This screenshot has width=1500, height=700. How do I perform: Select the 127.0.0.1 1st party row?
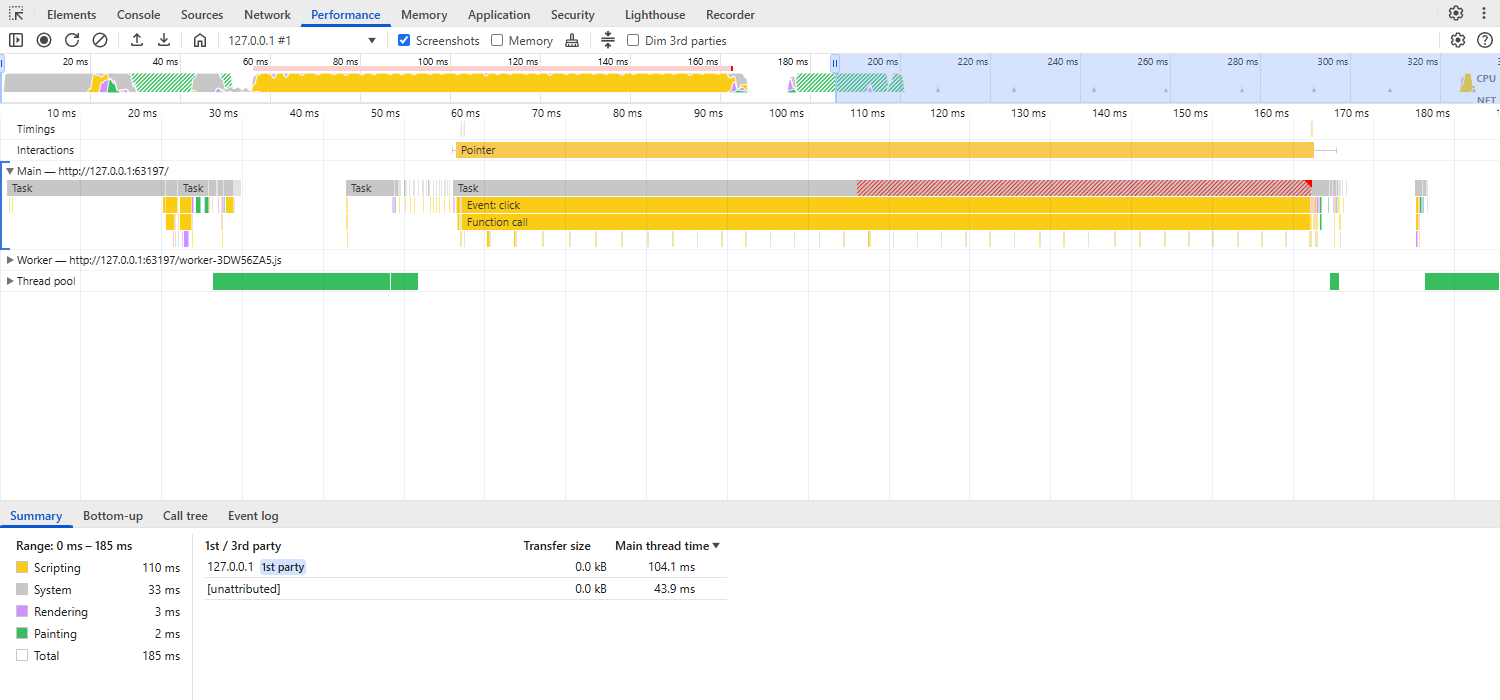(465, 567)
